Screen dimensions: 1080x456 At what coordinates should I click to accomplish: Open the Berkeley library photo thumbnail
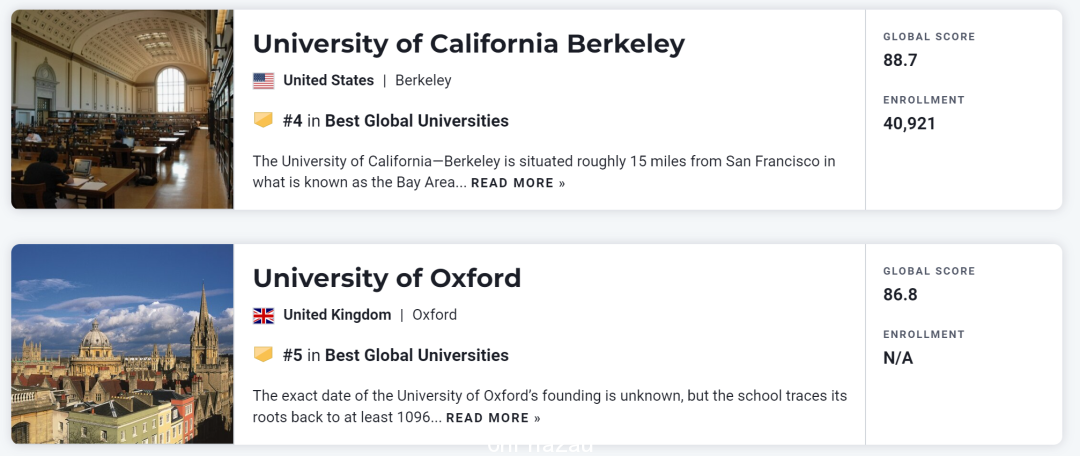[122, 109]
